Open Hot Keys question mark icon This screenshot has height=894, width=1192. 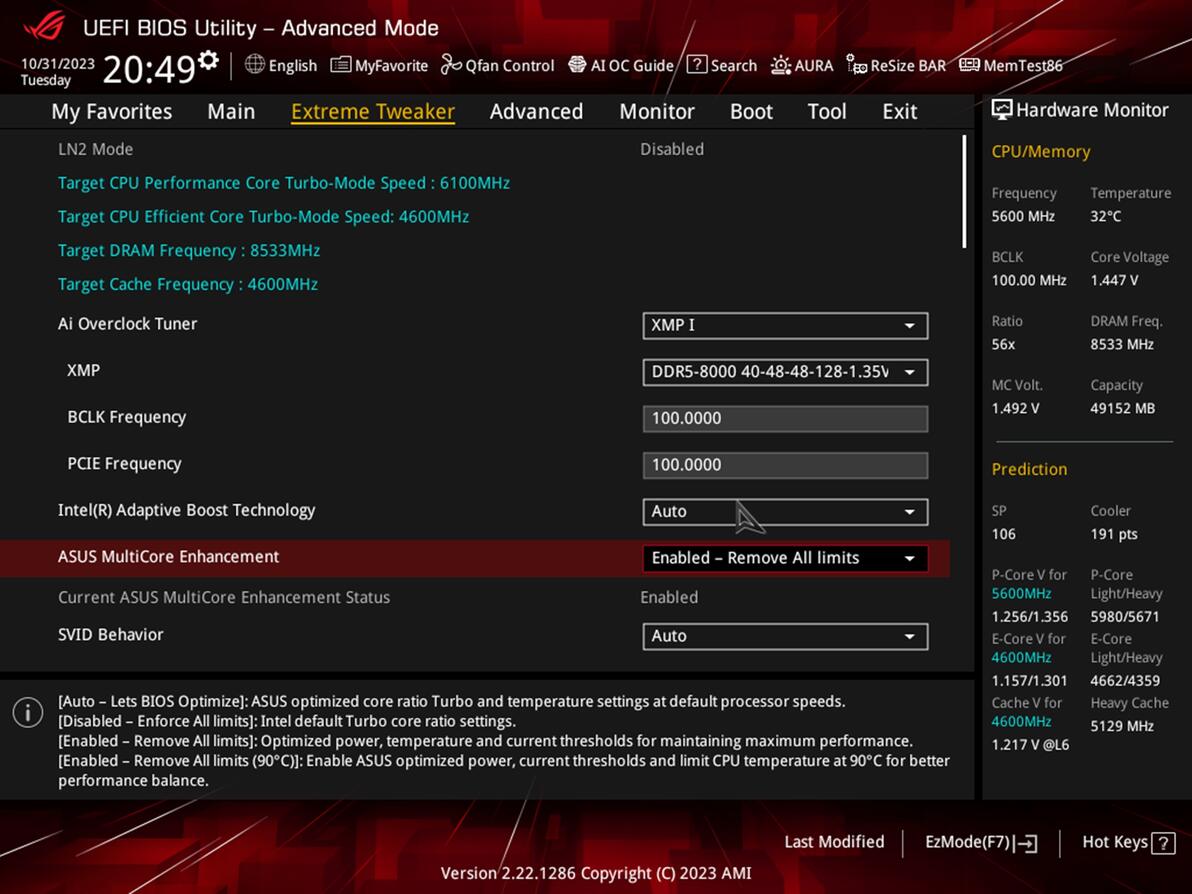pyautogui.click(x=1163, y=842)
